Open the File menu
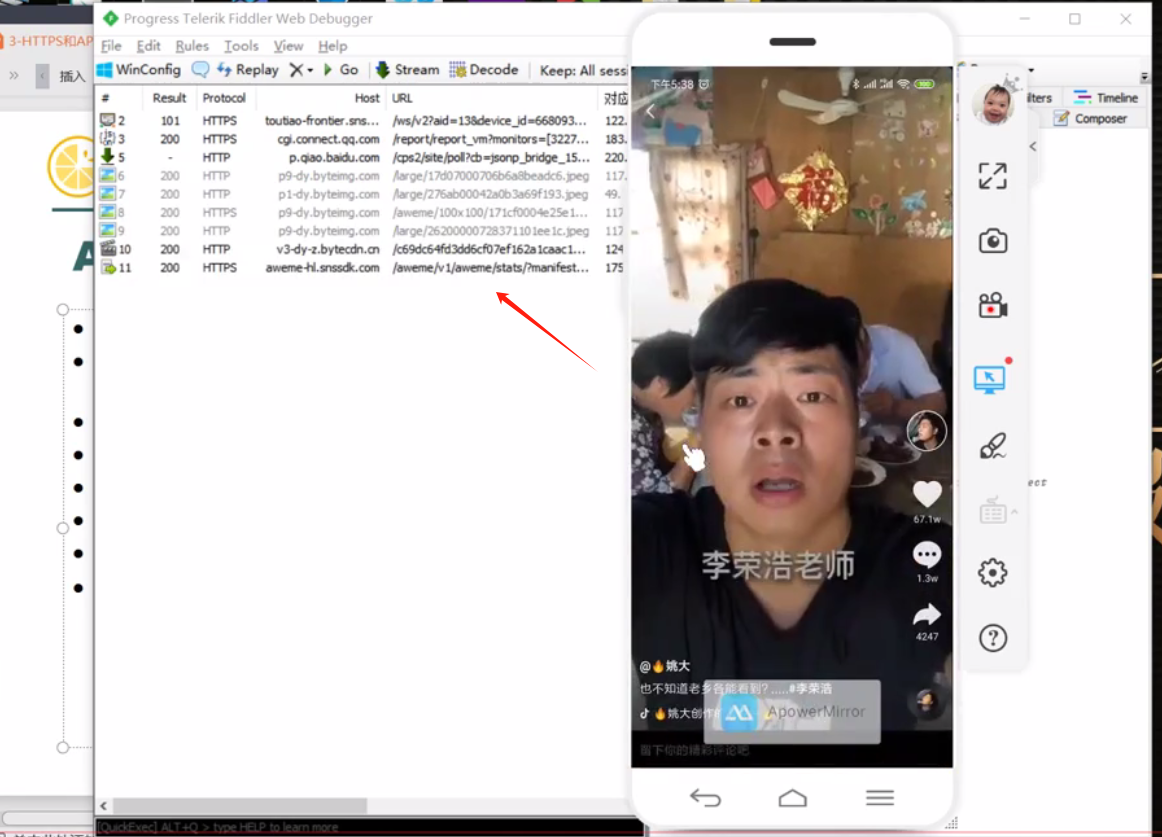The height and width of the screenshot is (837, 1162). 111,46
